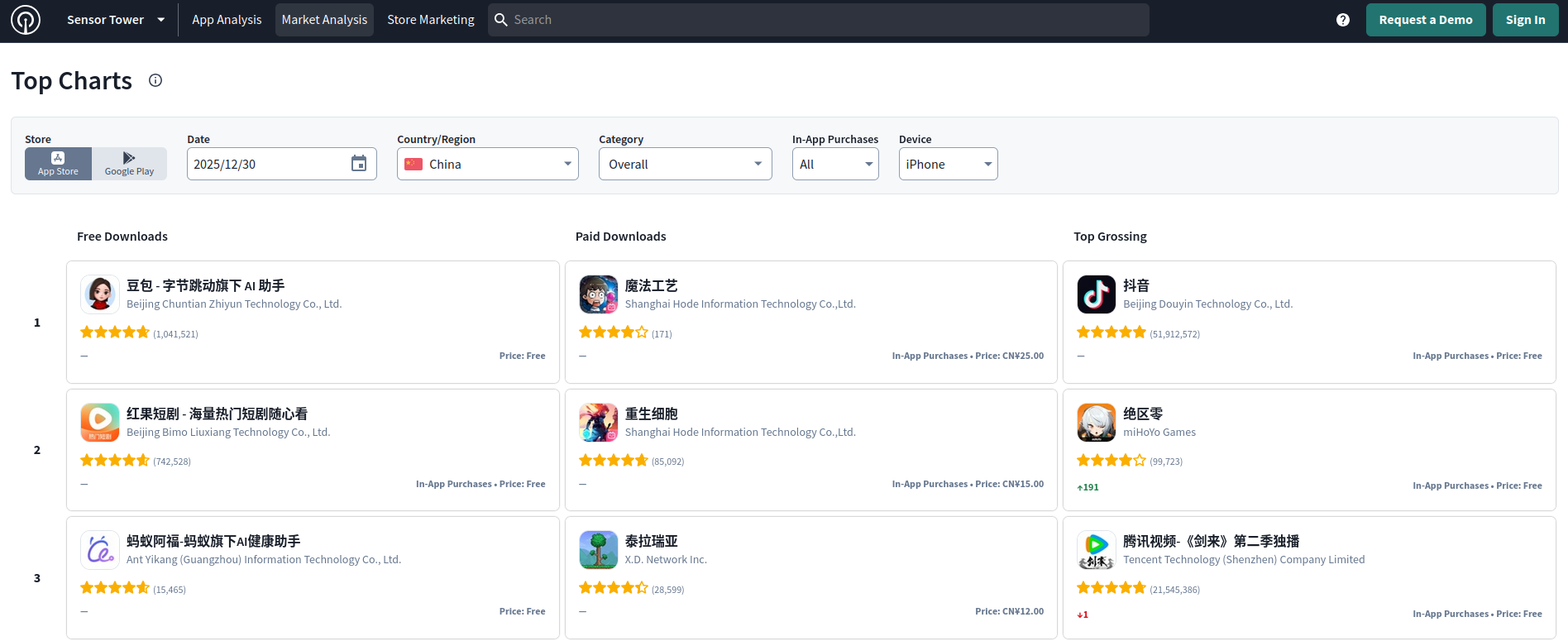The image size is (1568, 641).
Task: Click the Top Charts info icon
Action: (x=155, y=80)
